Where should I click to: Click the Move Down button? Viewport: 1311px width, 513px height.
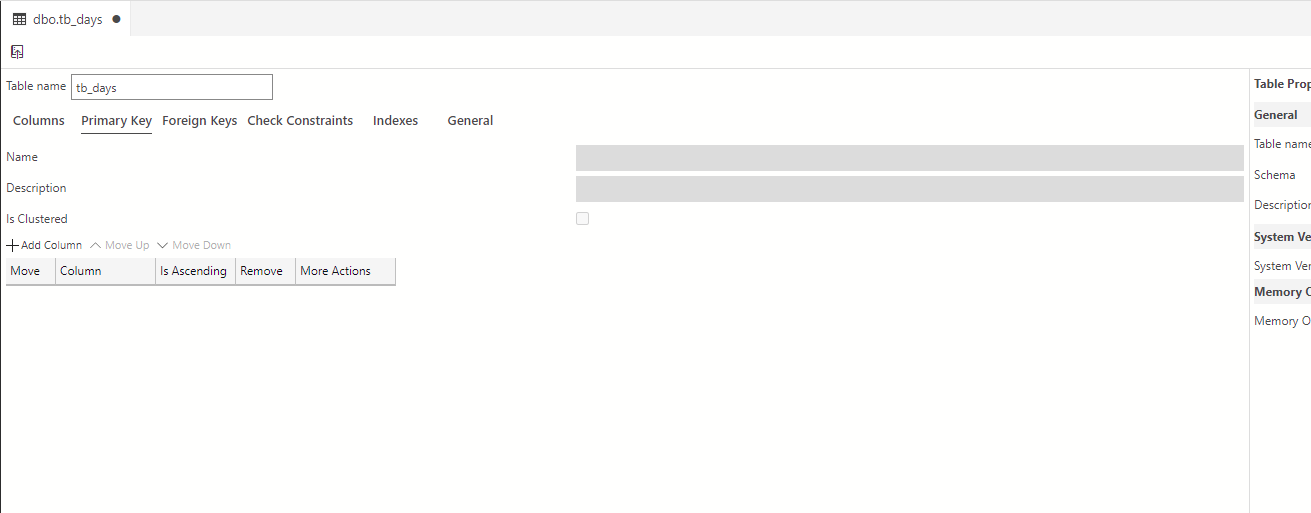coord(194,245)
